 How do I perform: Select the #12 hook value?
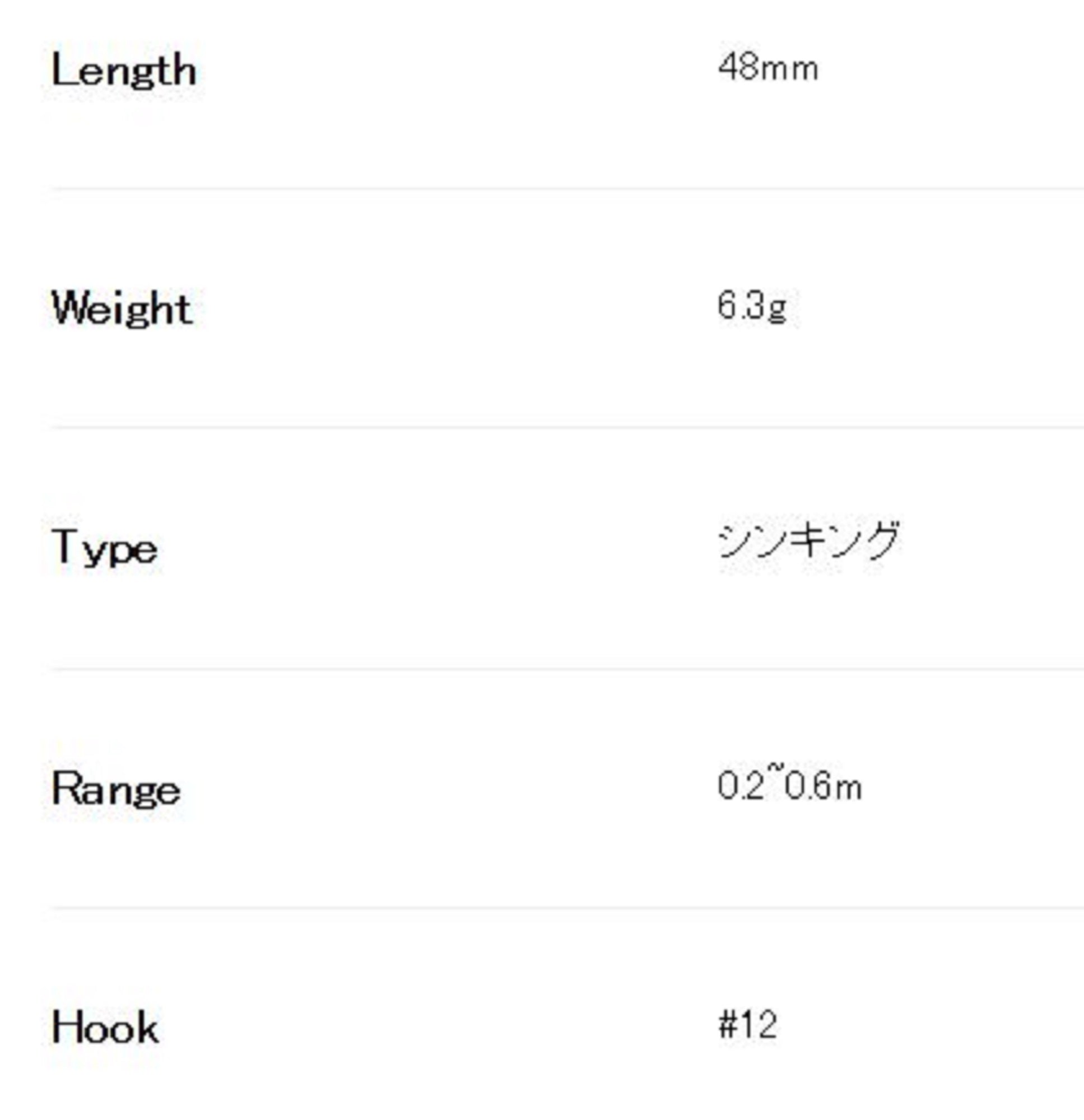point(747,1025)
